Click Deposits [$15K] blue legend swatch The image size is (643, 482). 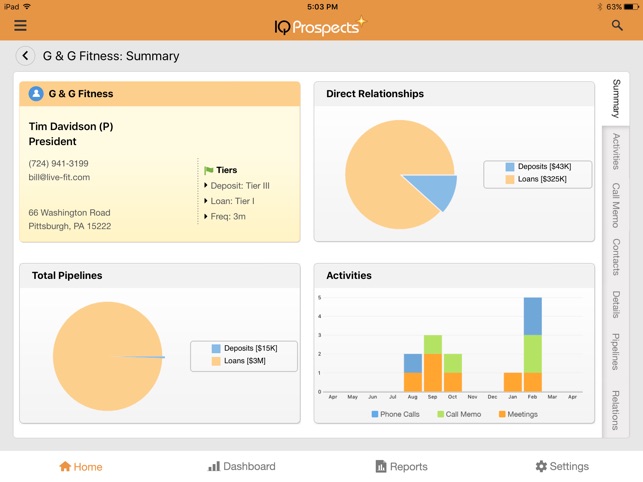click(x=216, y=348)
